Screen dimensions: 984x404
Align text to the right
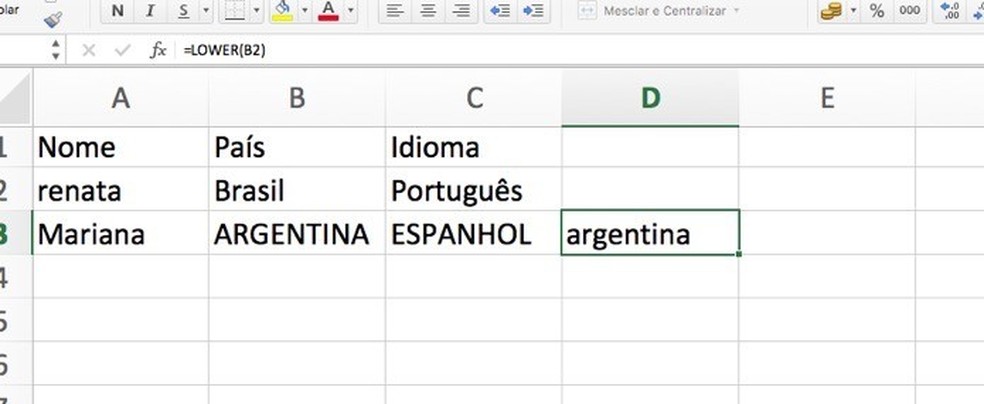click(x=461, y=11)
